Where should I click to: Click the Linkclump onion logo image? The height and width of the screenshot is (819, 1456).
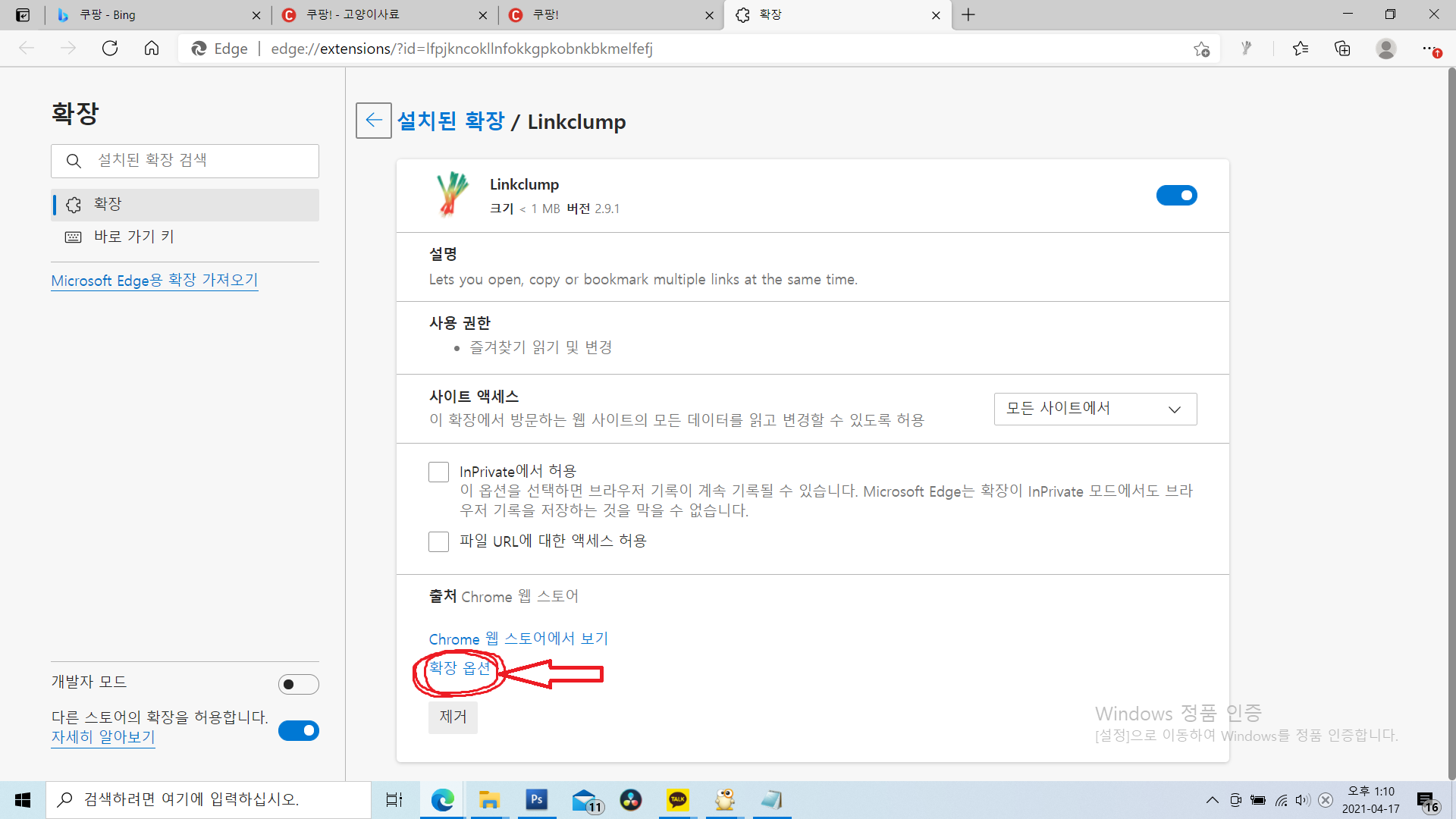[452, 194]
